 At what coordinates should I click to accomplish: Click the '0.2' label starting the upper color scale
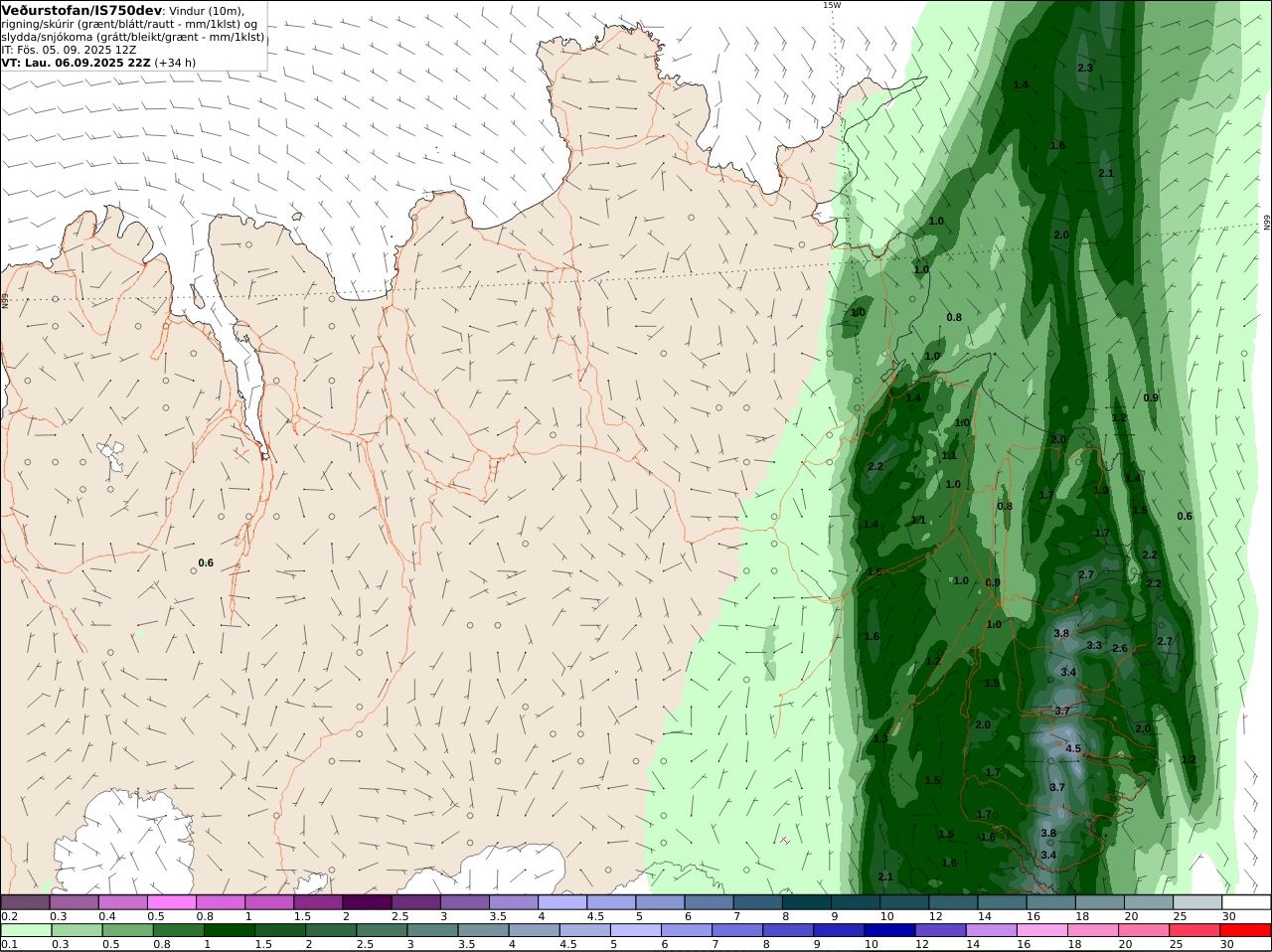[x=10, y=916]
